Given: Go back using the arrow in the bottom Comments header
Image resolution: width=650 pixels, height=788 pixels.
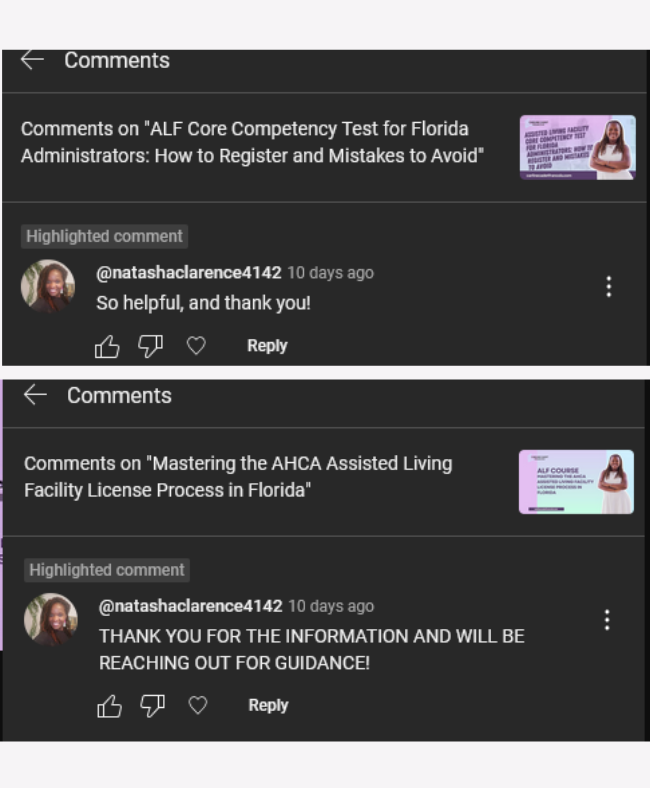Looking at the screenshot, I should 35,395.
